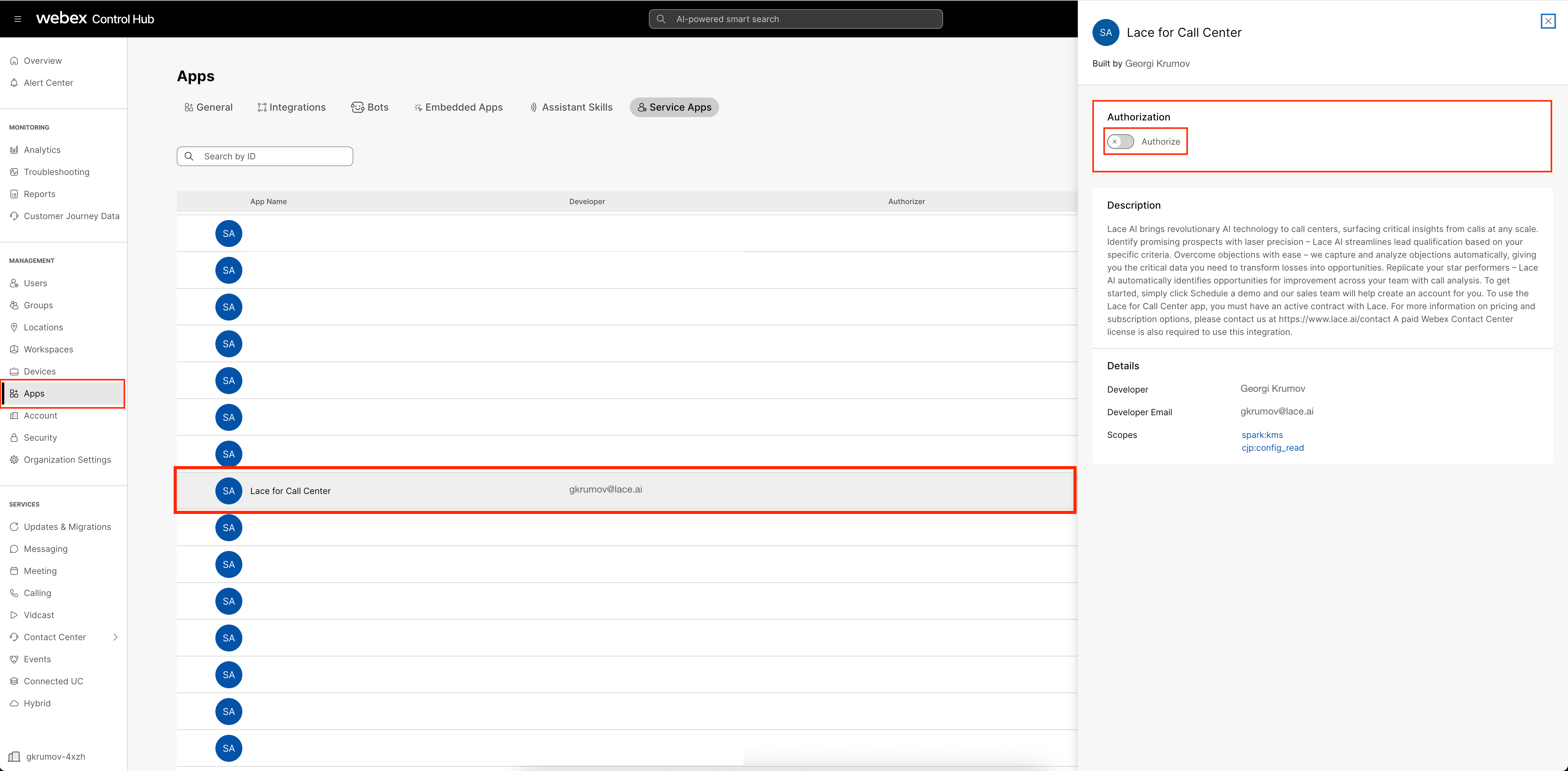Close the Lace for Call Center panel

pyautogui.click(x=1548, y=21)
